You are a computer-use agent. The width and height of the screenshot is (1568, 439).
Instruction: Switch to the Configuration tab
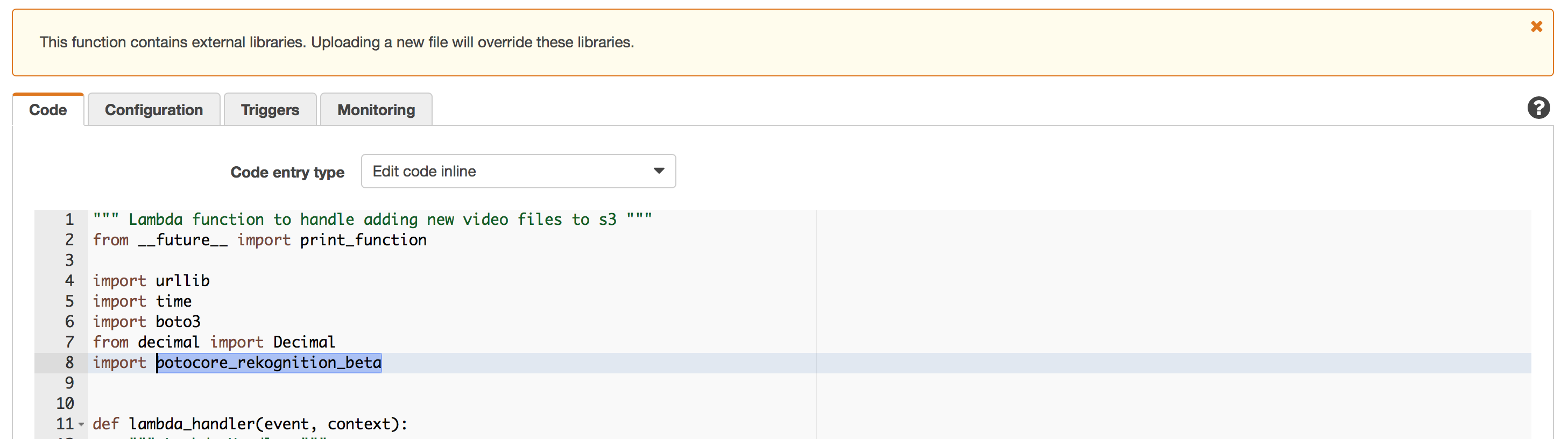tap(154, 110)
